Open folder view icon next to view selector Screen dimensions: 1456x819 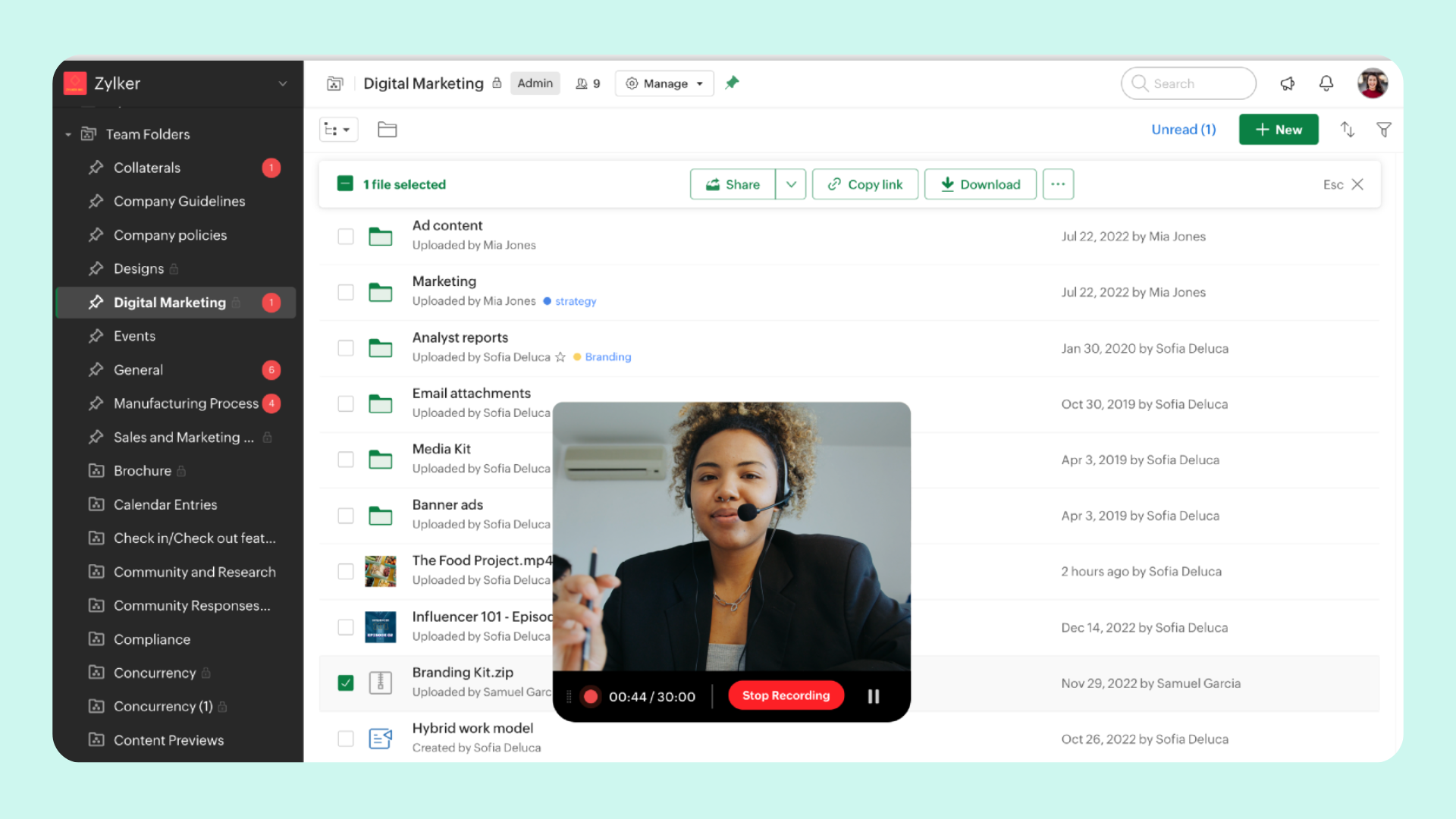click(x=387, y=129)
